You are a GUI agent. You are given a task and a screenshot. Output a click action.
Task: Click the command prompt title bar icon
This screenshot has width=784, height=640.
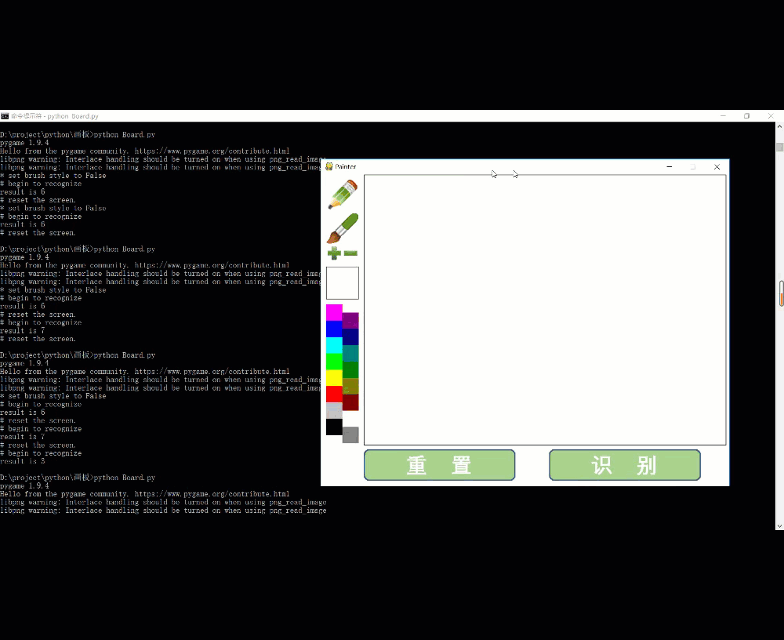(5, 116)
